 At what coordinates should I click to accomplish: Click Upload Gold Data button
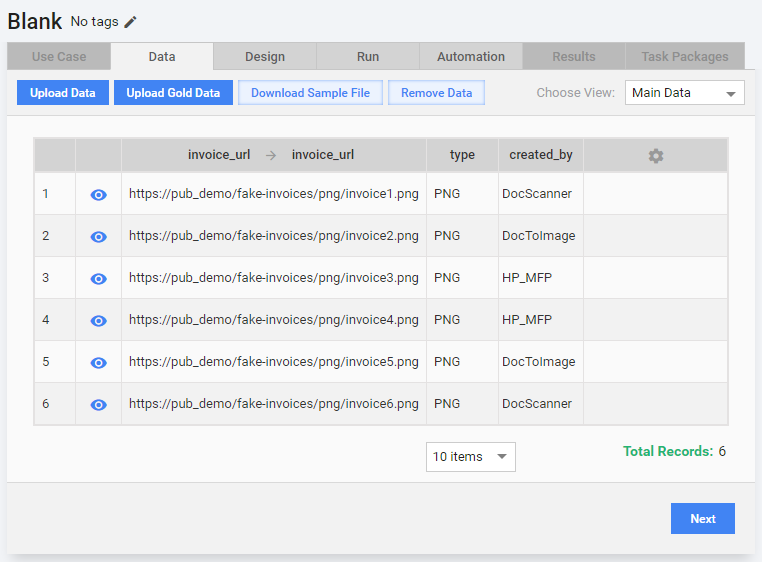pos(173,92)
